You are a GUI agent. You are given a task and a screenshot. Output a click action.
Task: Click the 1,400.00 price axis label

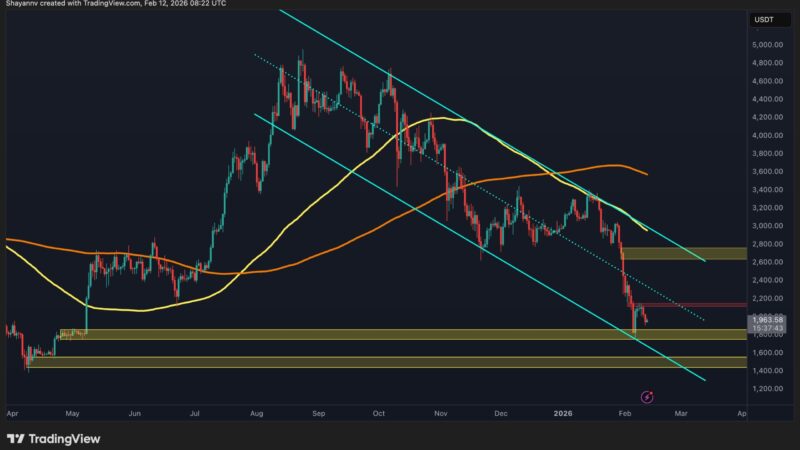point(767,370)
